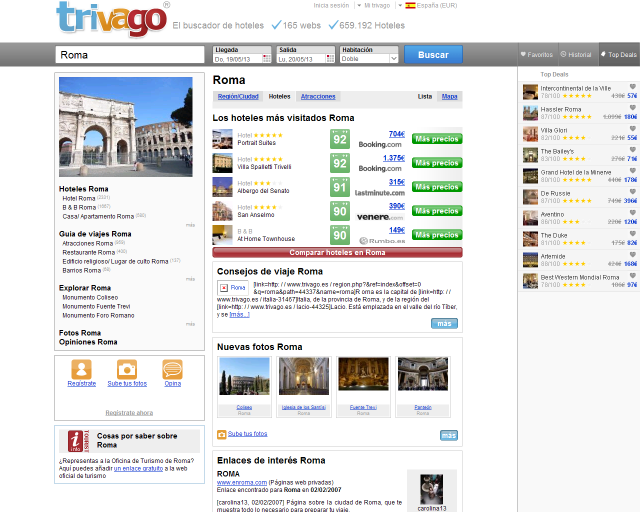This screenshot has height=512, width=640.
Task: Click the Buscar button
Action: 433,55
